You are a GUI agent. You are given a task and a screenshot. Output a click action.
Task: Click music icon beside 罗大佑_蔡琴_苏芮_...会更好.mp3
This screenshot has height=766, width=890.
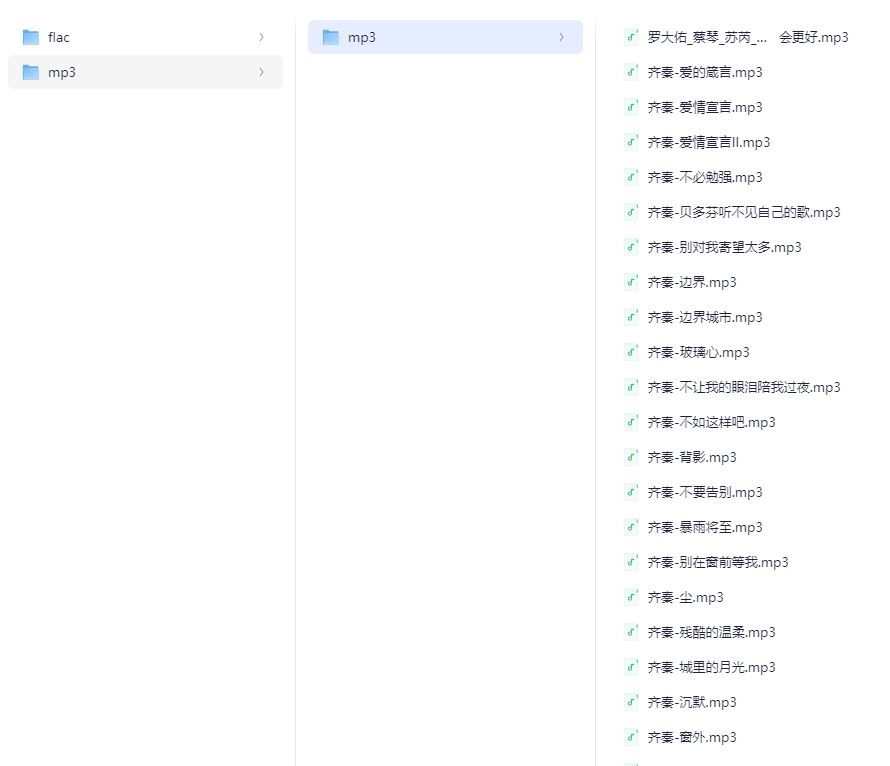631,37
